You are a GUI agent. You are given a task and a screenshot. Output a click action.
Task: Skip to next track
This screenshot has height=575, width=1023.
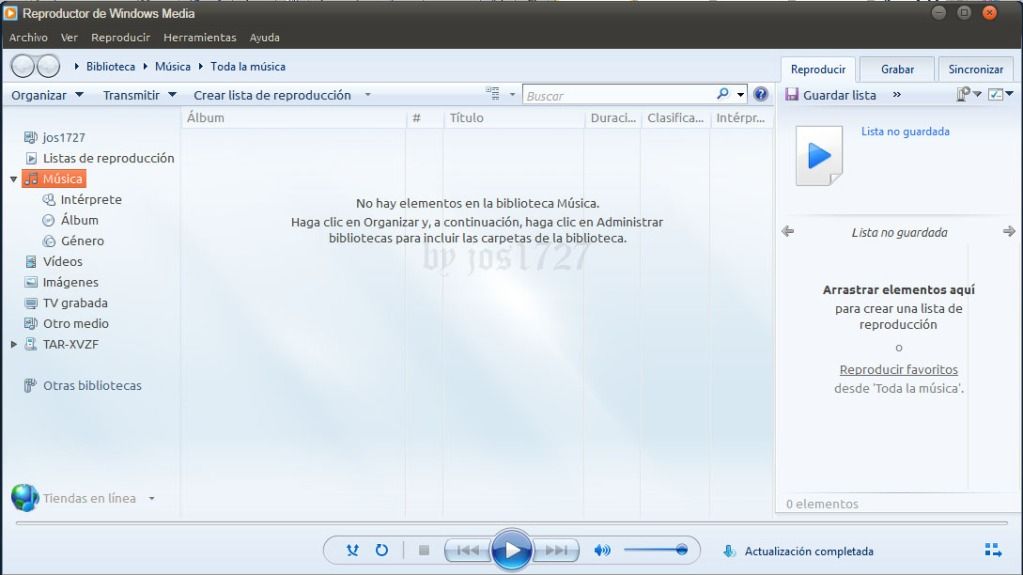556,551
